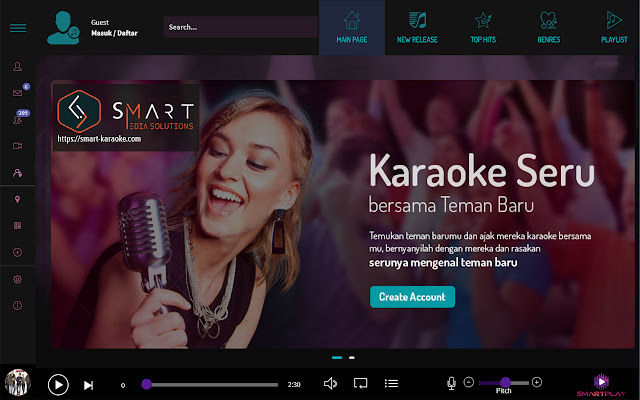This screenshot has height=400, width=640.
Task: Mute the volume speaker icon
Action: click(x=330, y=383)
